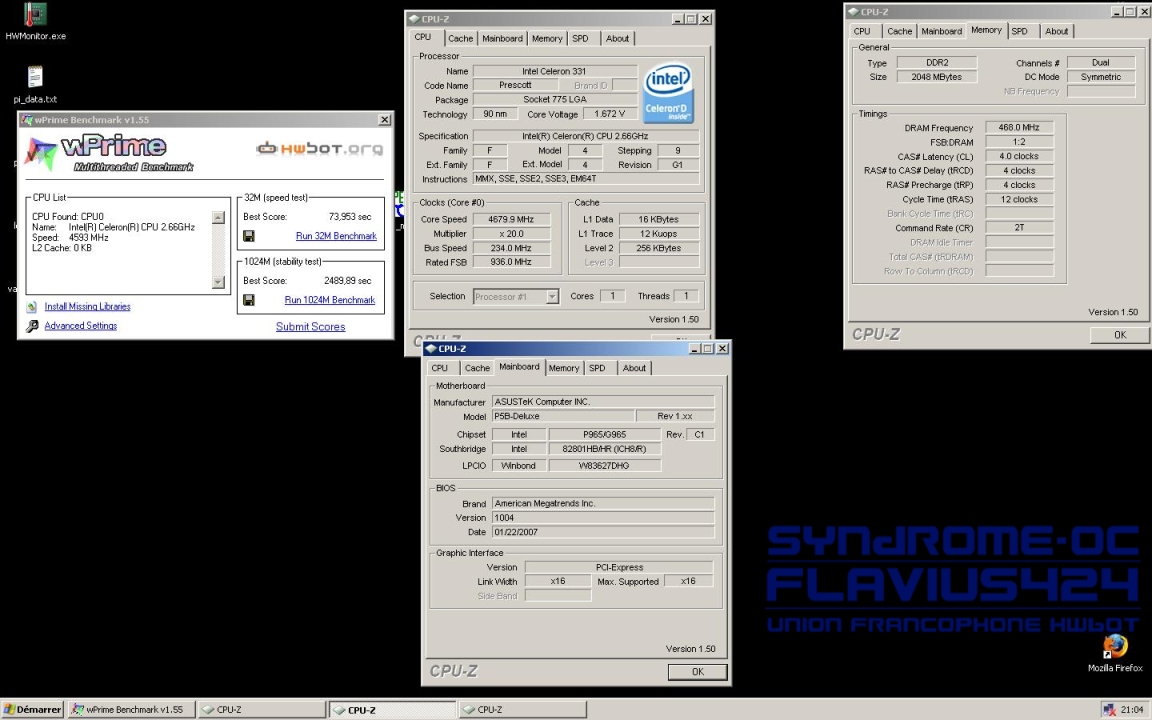Close the wPrime Benchmark window

click(x=384, y=119)
